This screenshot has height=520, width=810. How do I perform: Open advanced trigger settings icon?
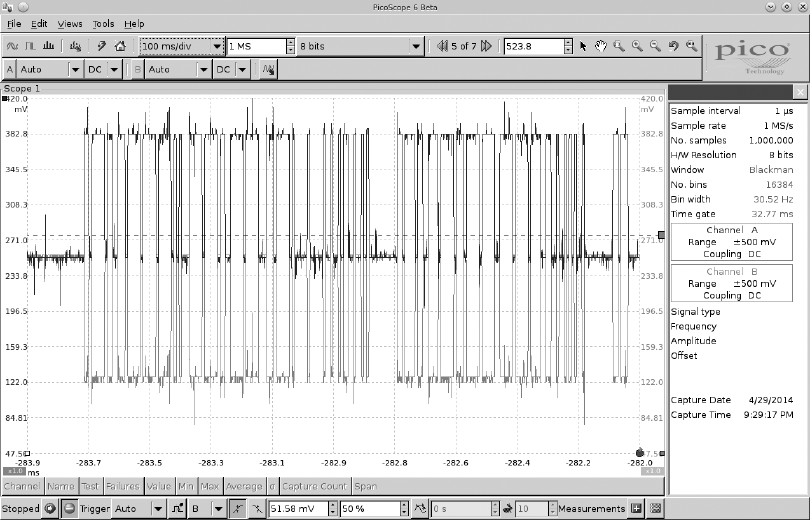[177, 509]
